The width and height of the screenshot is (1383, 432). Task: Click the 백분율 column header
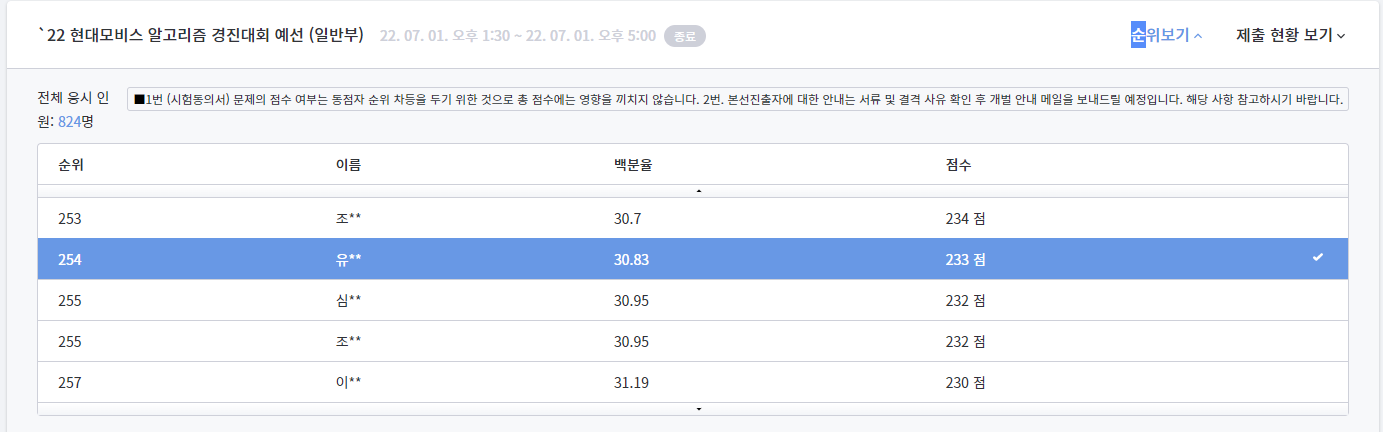click(633, 164)
